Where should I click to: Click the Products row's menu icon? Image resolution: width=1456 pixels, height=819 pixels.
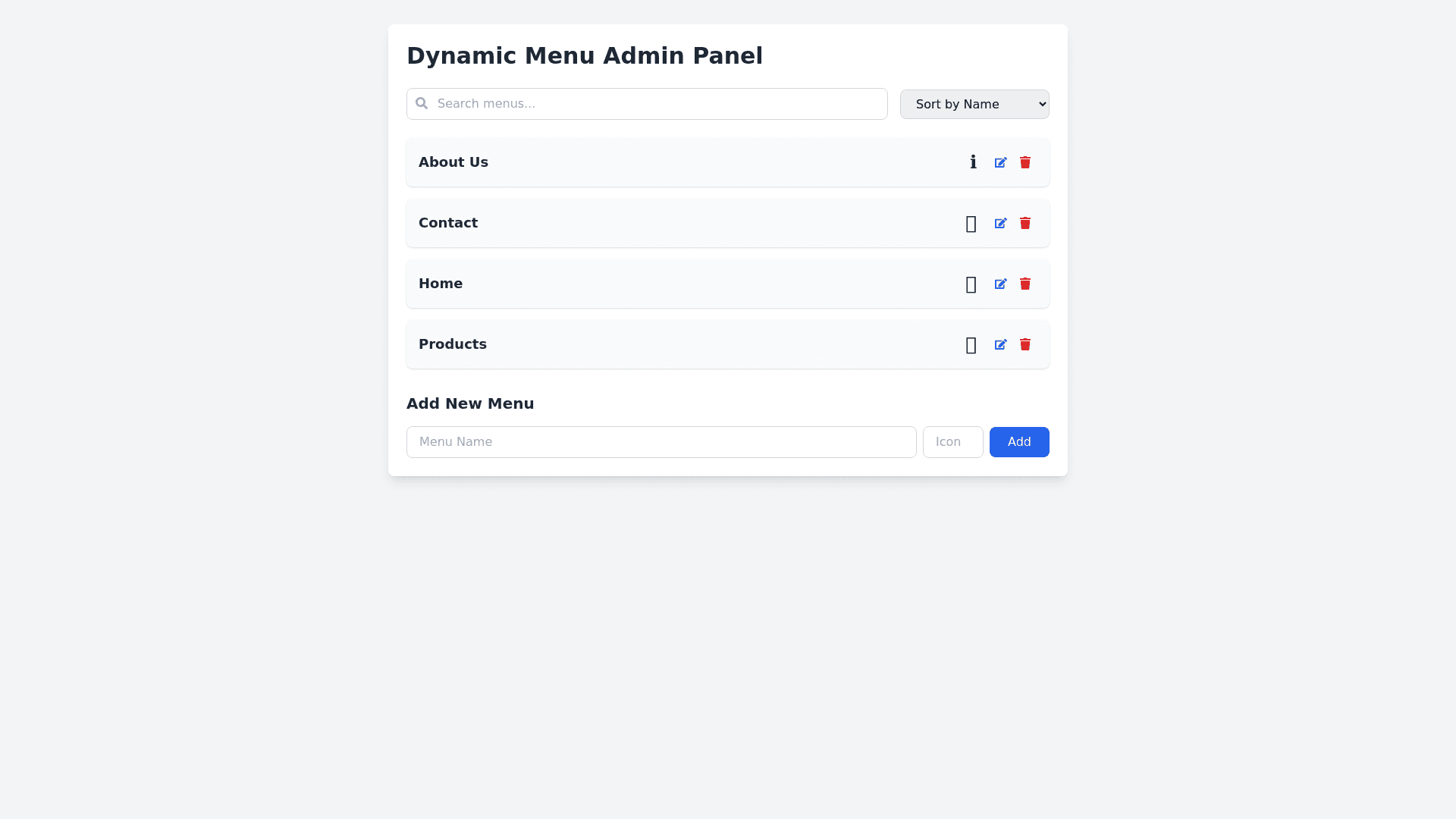971,345
